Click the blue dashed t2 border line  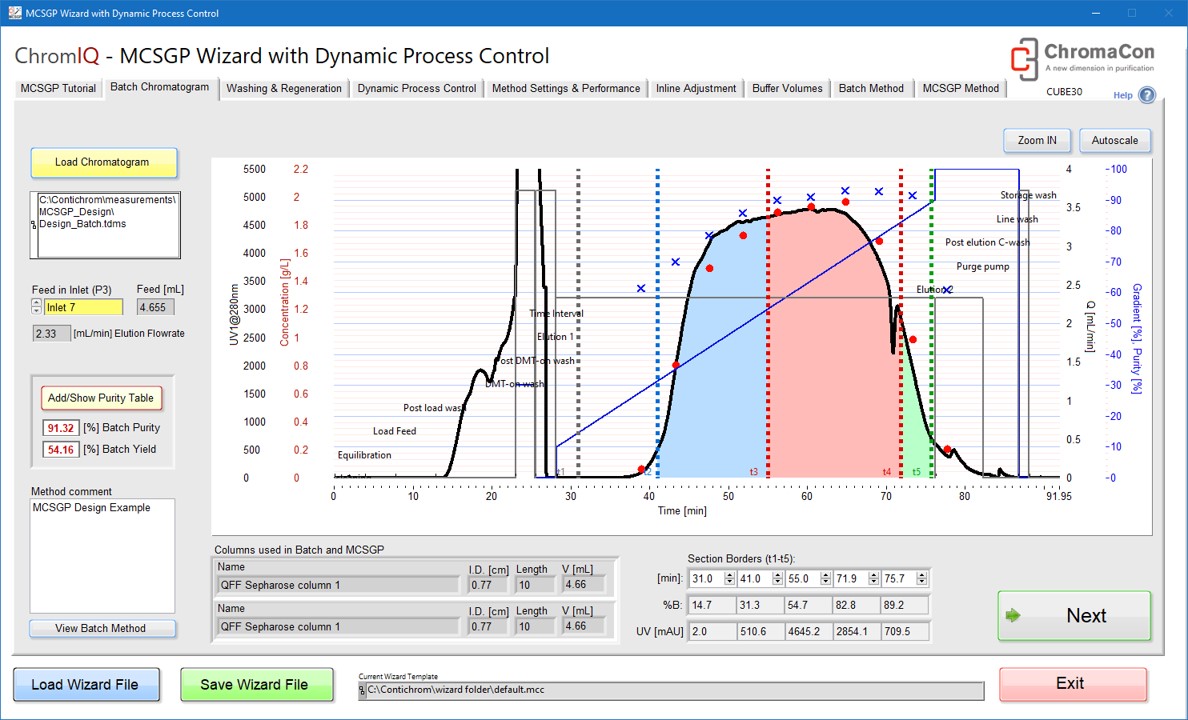(657, 300)
